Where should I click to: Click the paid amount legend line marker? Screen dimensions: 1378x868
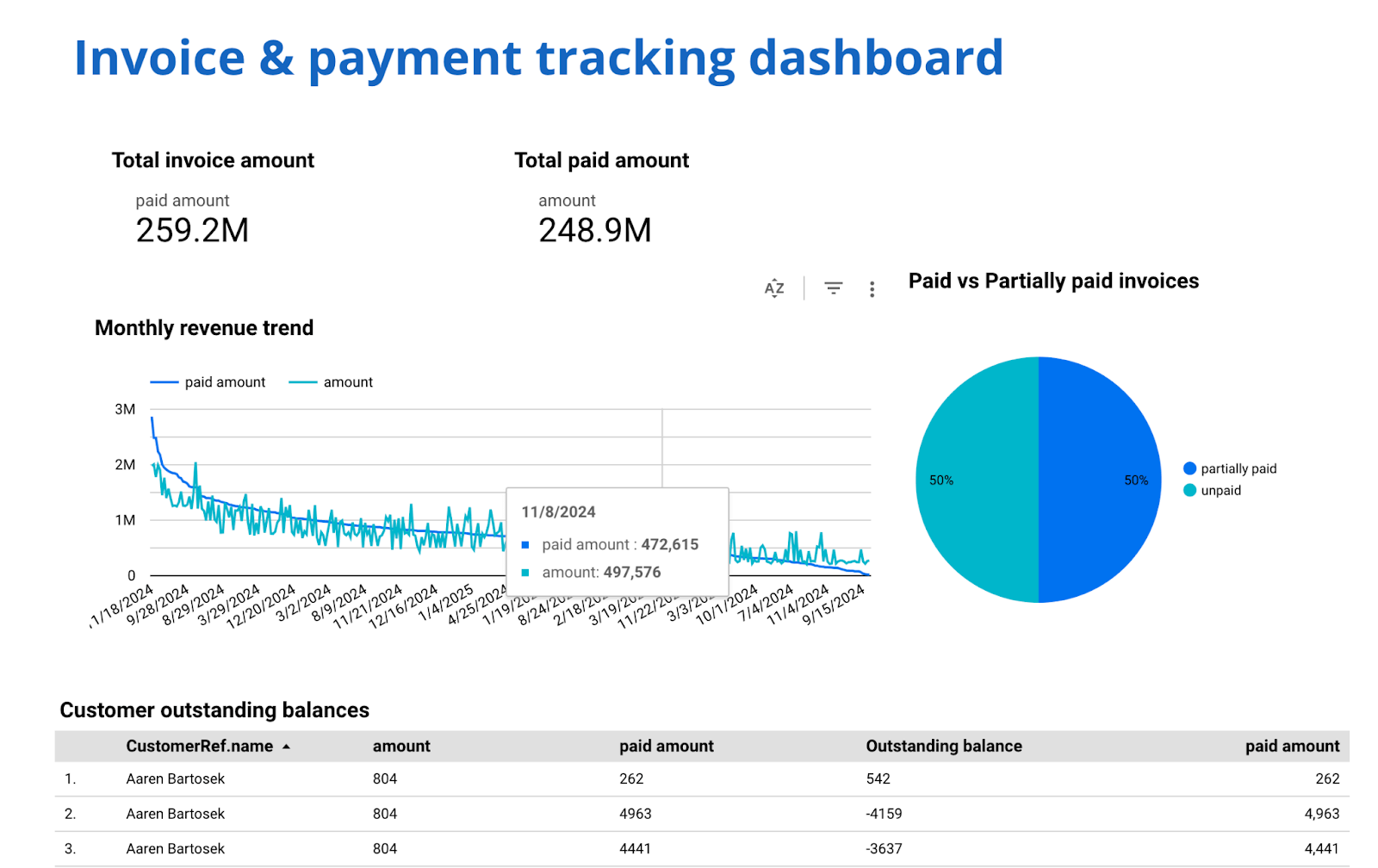pos(166,381)
